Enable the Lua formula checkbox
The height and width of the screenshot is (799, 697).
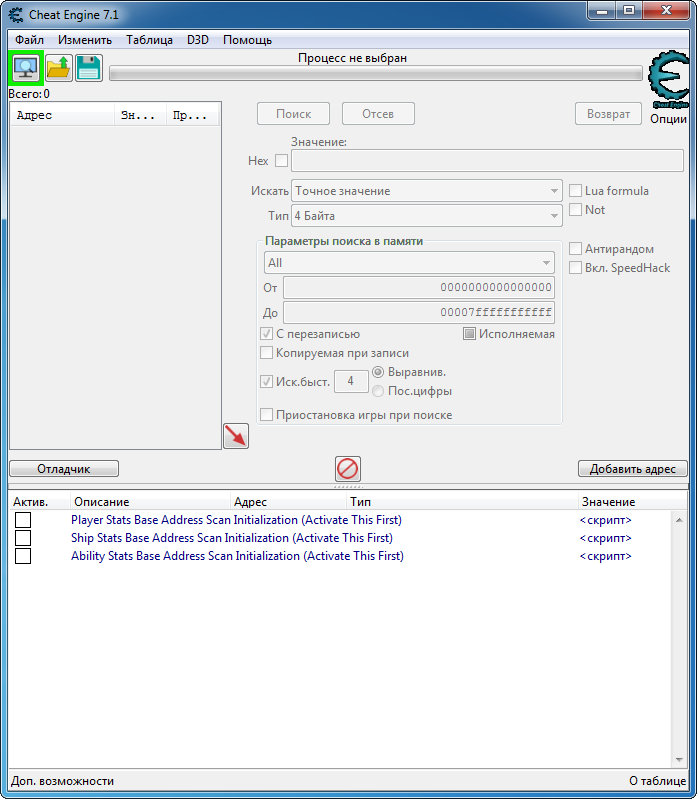pos(575,191)
